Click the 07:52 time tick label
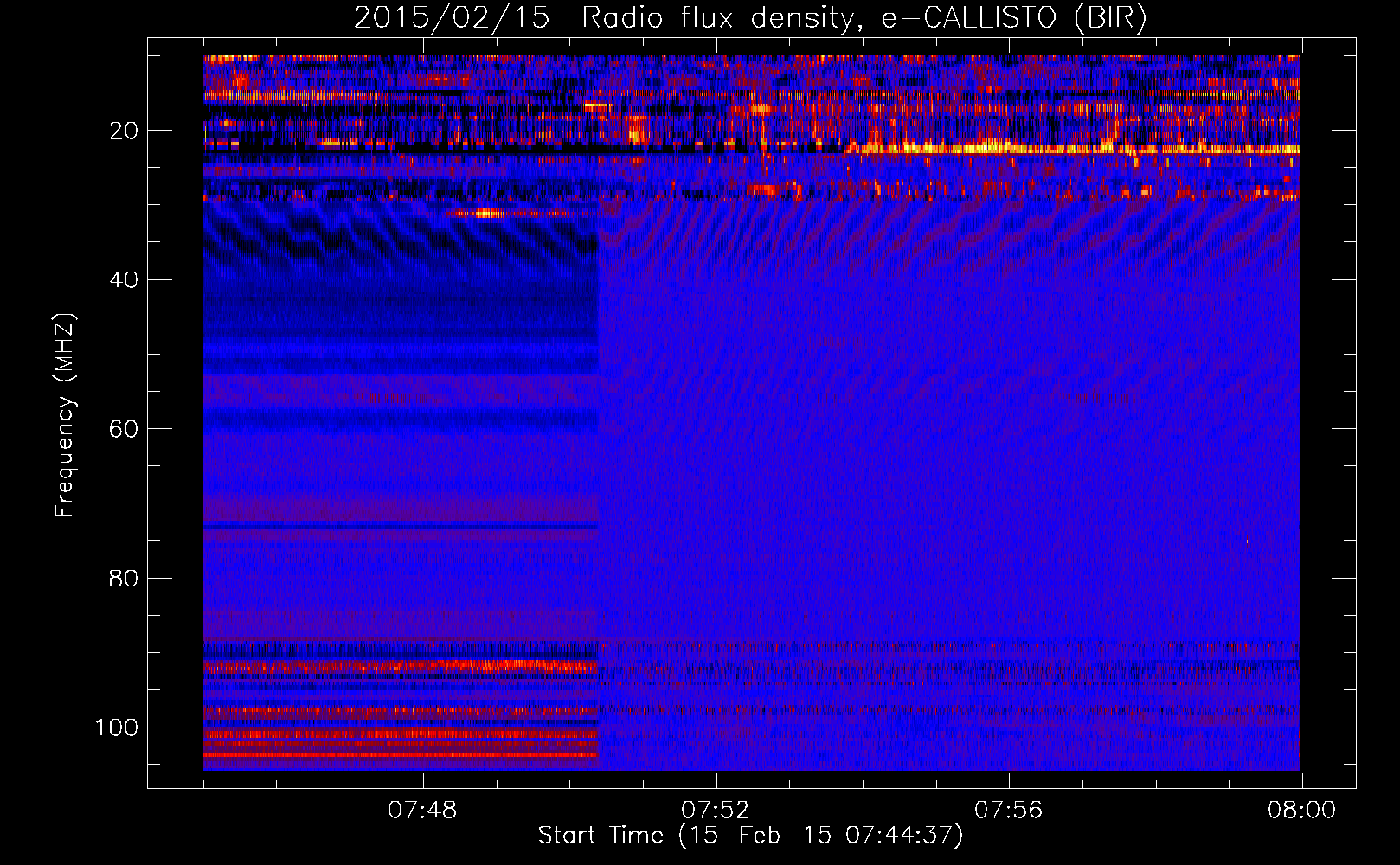Screen dimensions: 1400x865 [716, 811]
